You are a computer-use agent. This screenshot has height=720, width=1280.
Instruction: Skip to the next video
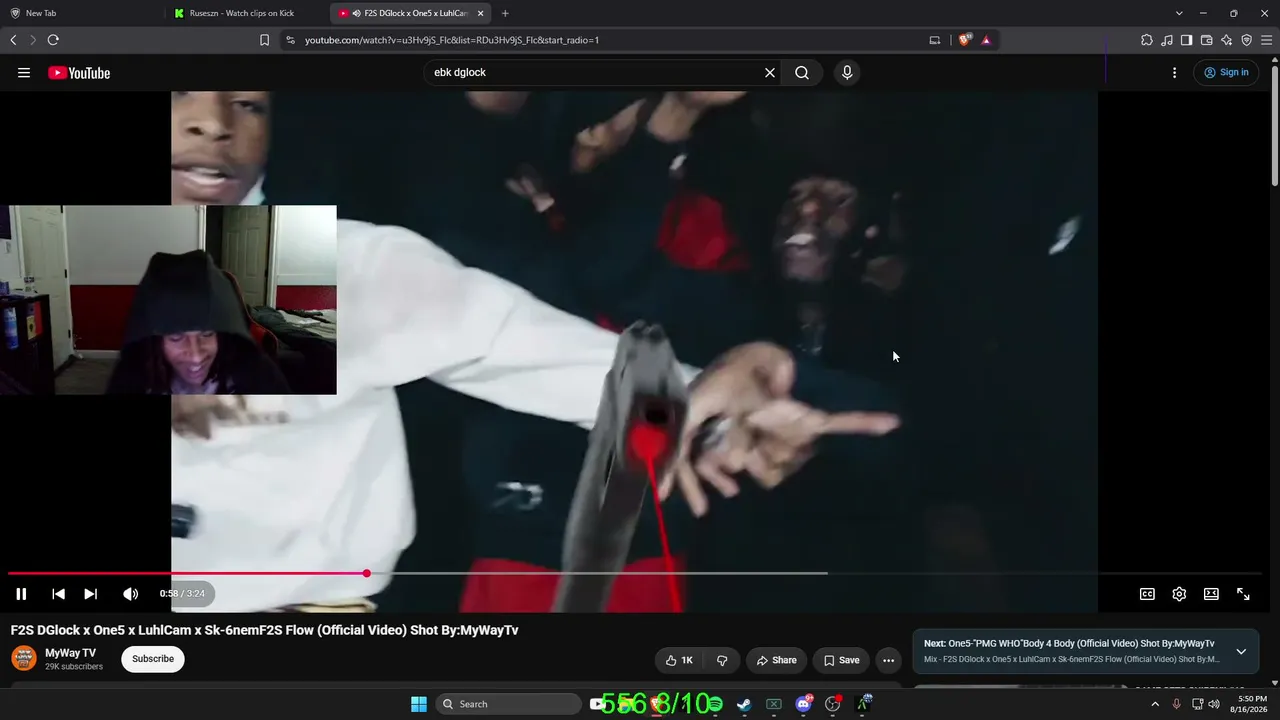coord(90,594)
